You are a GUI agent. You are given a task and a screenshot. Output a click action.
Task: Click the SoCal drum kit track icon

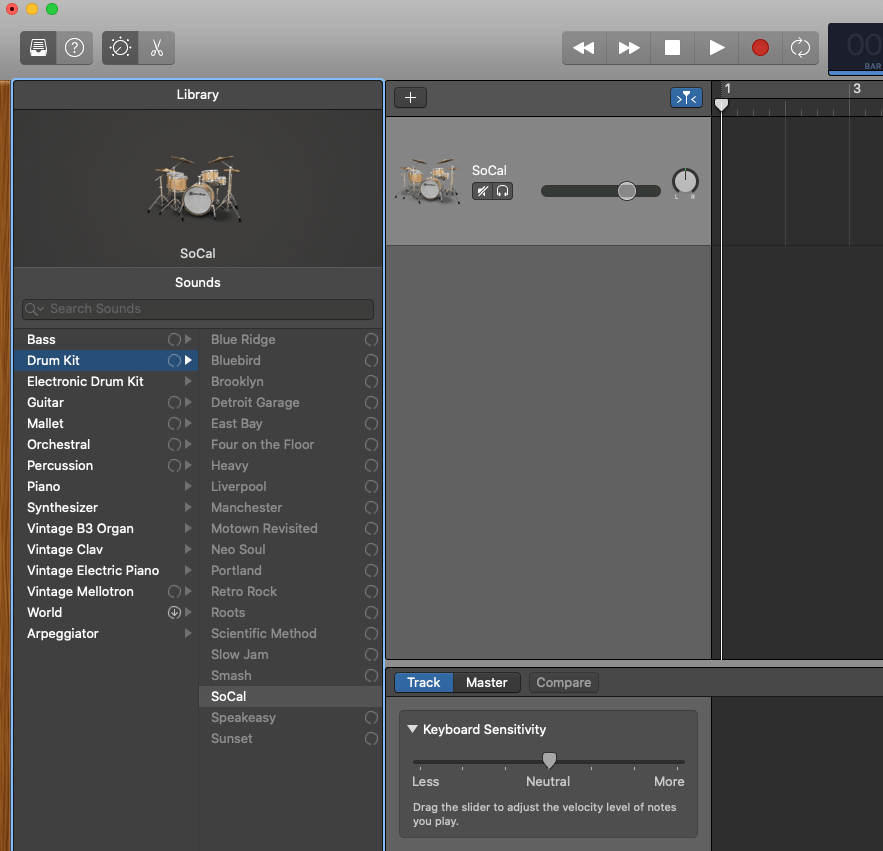pos(429,181)
